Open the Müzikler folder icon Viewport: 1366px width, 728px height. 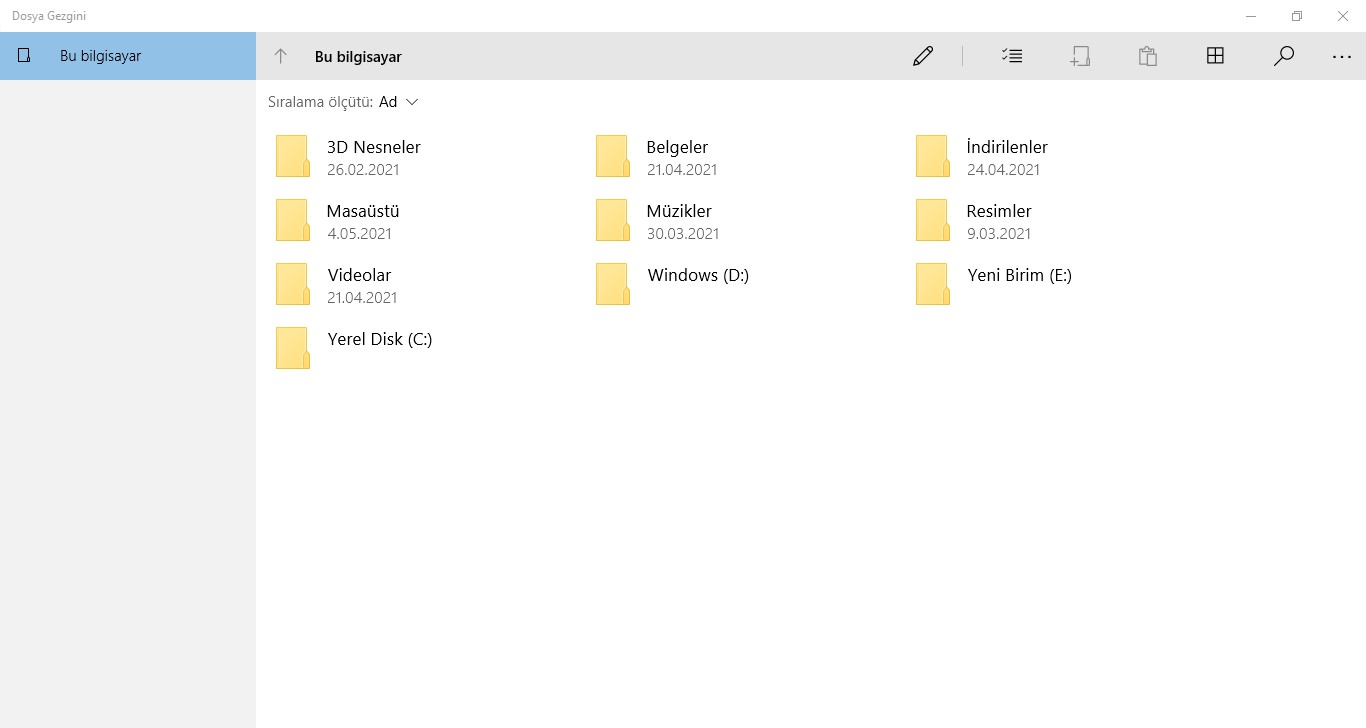click(613, 220)
